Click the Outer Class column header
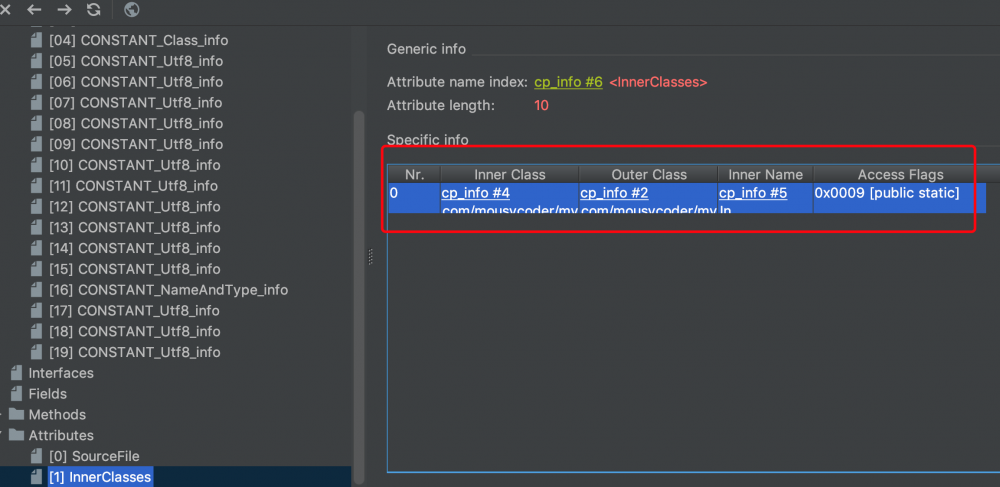The width and height of the screenshot is (1000, 487). [x=649, y=175]
